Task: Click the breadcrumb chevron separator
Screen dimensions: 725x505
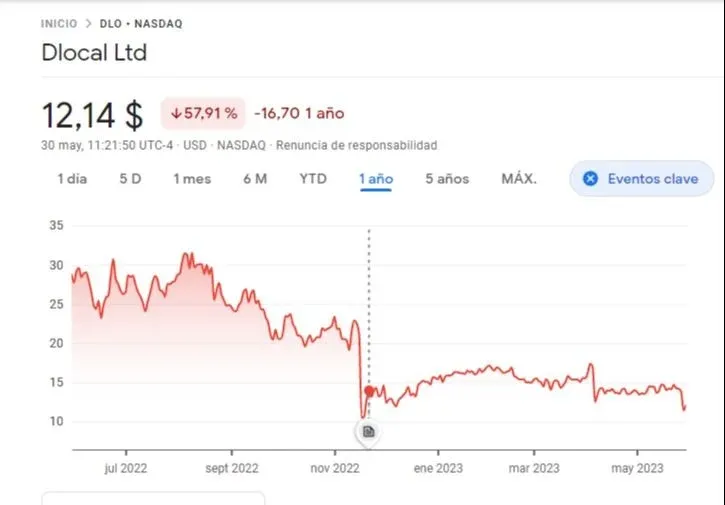Action: click(x=88, y=23)
